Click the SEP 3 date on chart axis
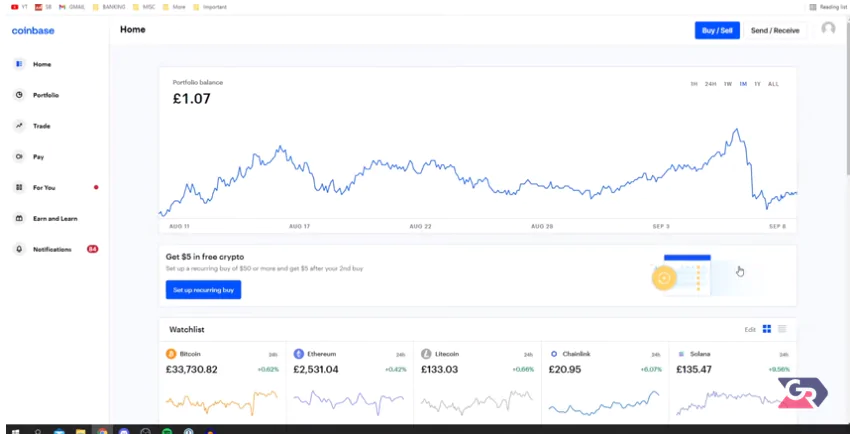This screenshot has width=850, height=434. [x=661, y=226]
